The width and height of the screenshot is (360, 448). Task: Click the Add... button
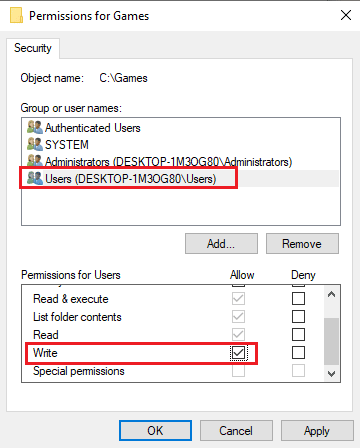pyautogui.click(x=221, y=244)
